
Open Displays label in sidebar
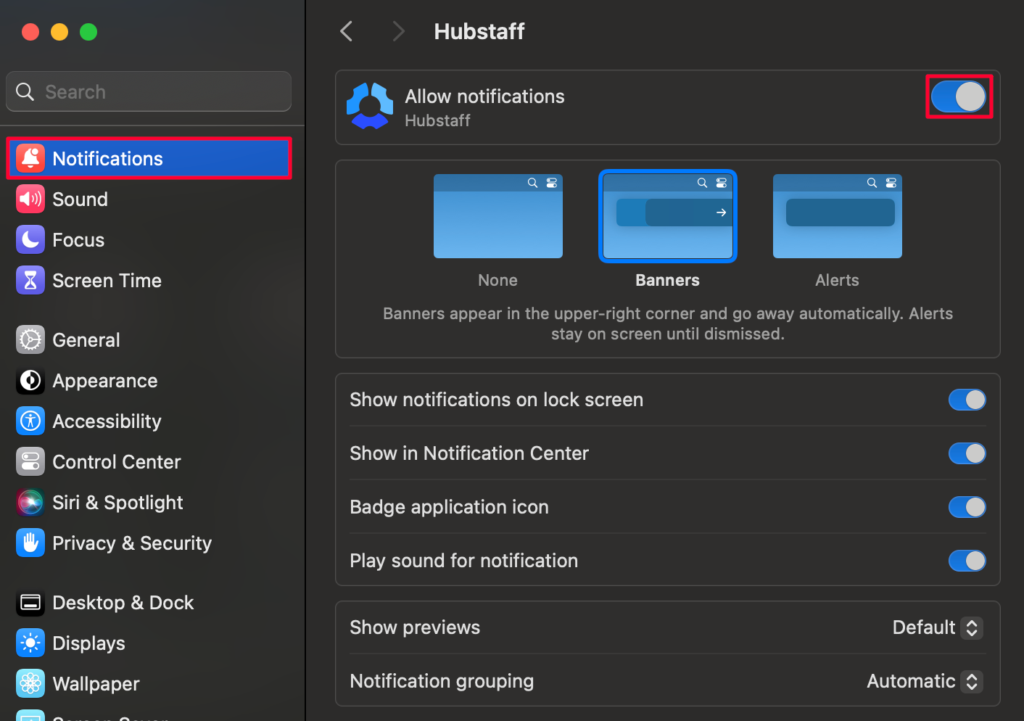click(89, 643)
